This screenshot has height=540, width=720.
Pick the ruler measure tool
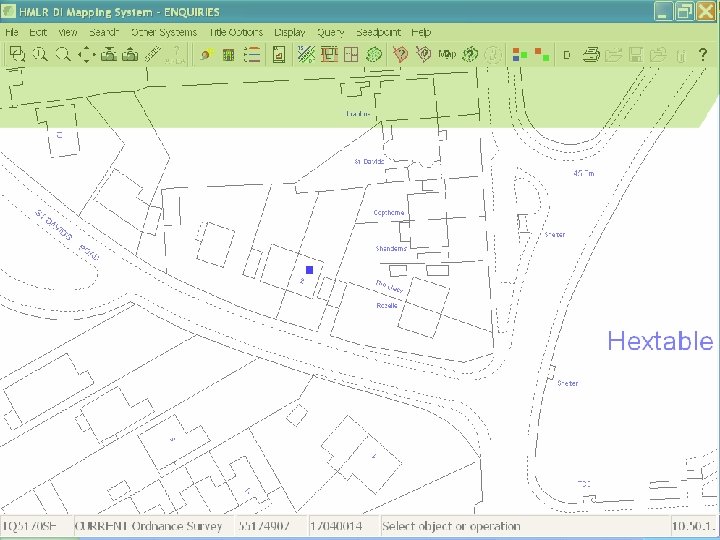(x=154, y=54)
